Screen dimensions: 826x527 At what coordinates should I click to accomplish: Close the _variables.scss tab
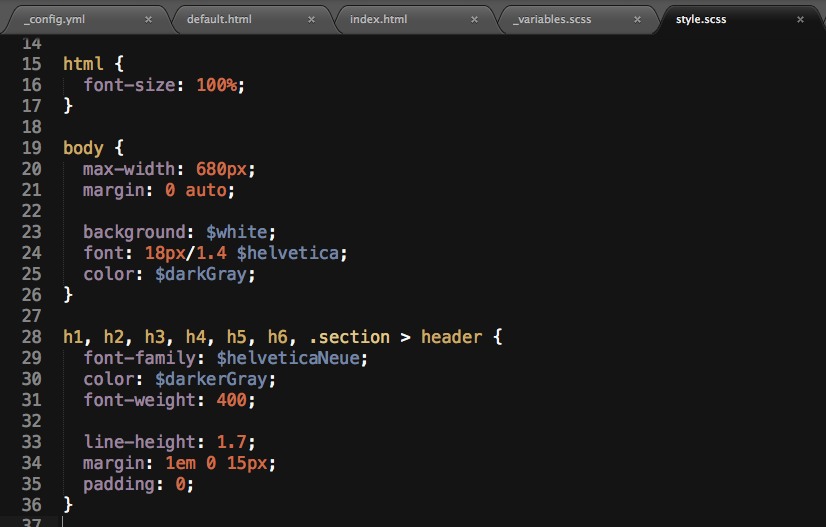click(638, 19)
